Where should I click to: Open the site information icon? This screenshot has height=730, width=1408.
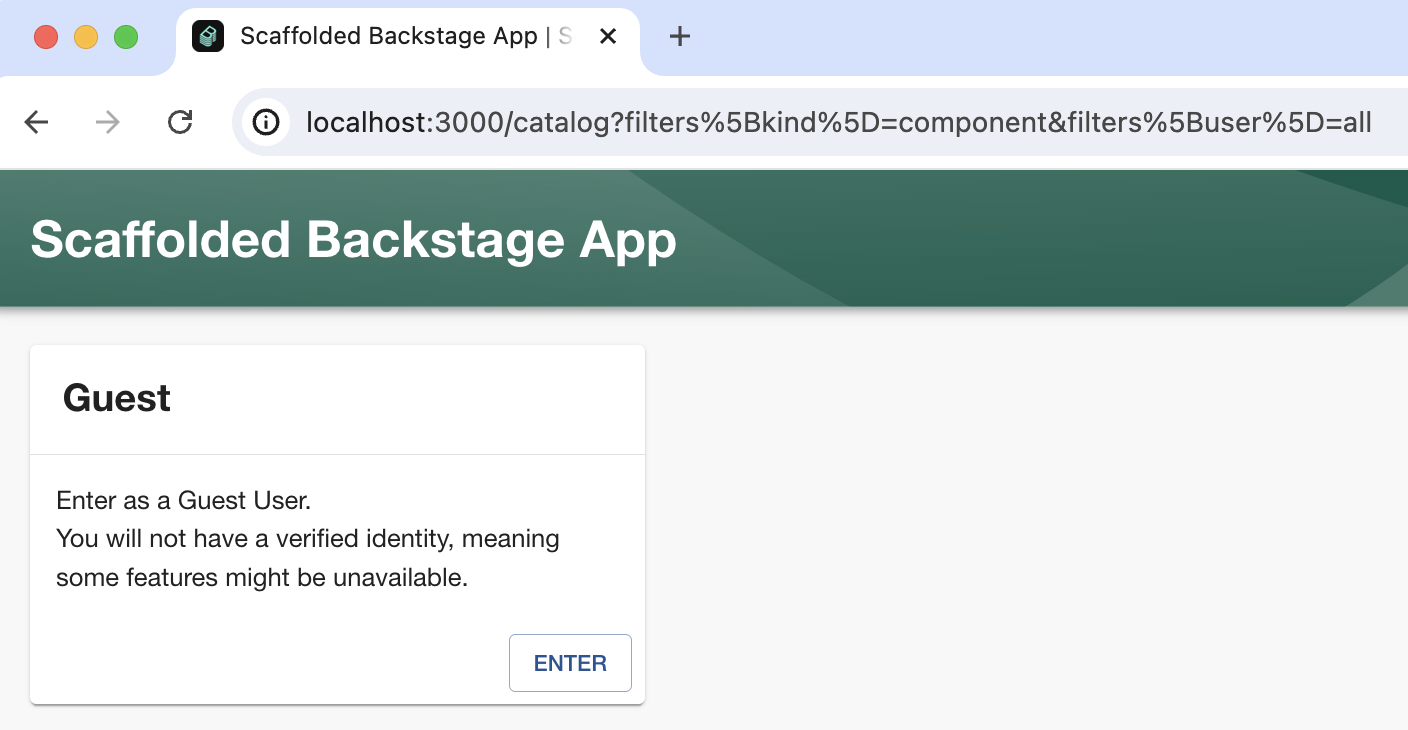[266, 123]
